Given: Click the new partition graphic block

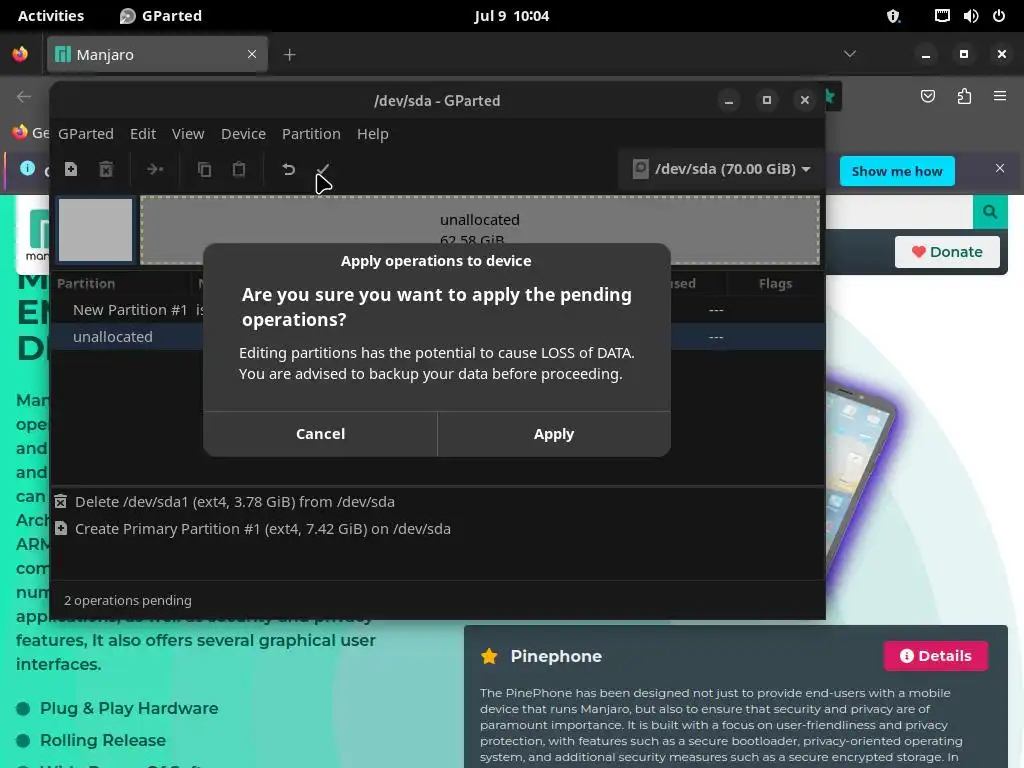Looking at the screenshot, I should tap(95, 230).
